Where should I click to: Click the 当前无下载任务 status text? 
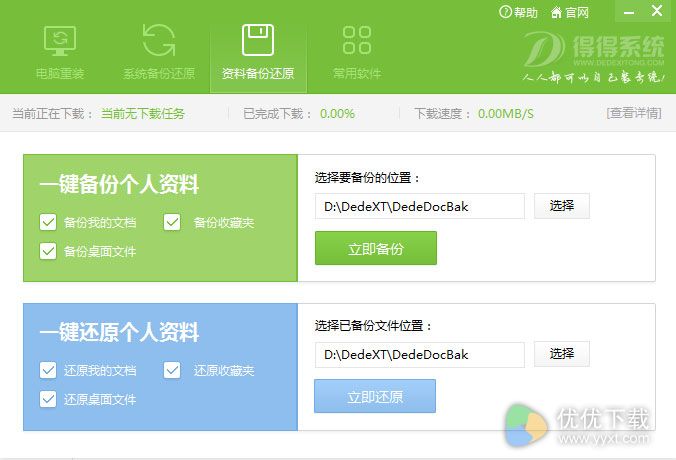click(x=143, y=114)
